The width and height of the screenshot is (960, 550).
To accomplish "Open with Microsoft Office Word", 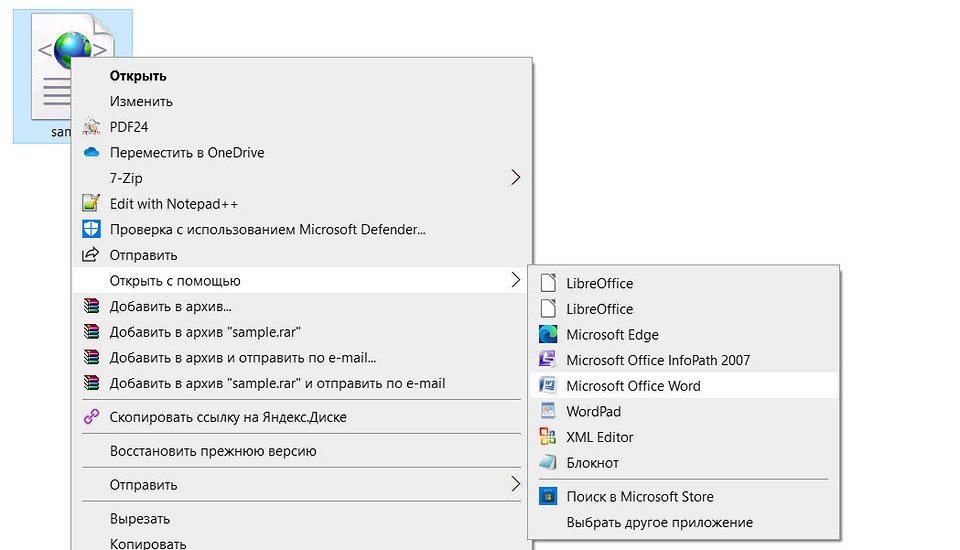I will pos(683,386).
